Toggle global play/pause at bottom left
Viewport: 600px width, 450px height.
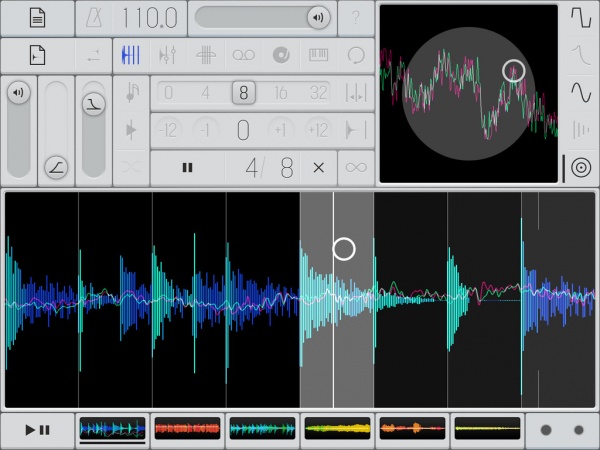(38, 430)
